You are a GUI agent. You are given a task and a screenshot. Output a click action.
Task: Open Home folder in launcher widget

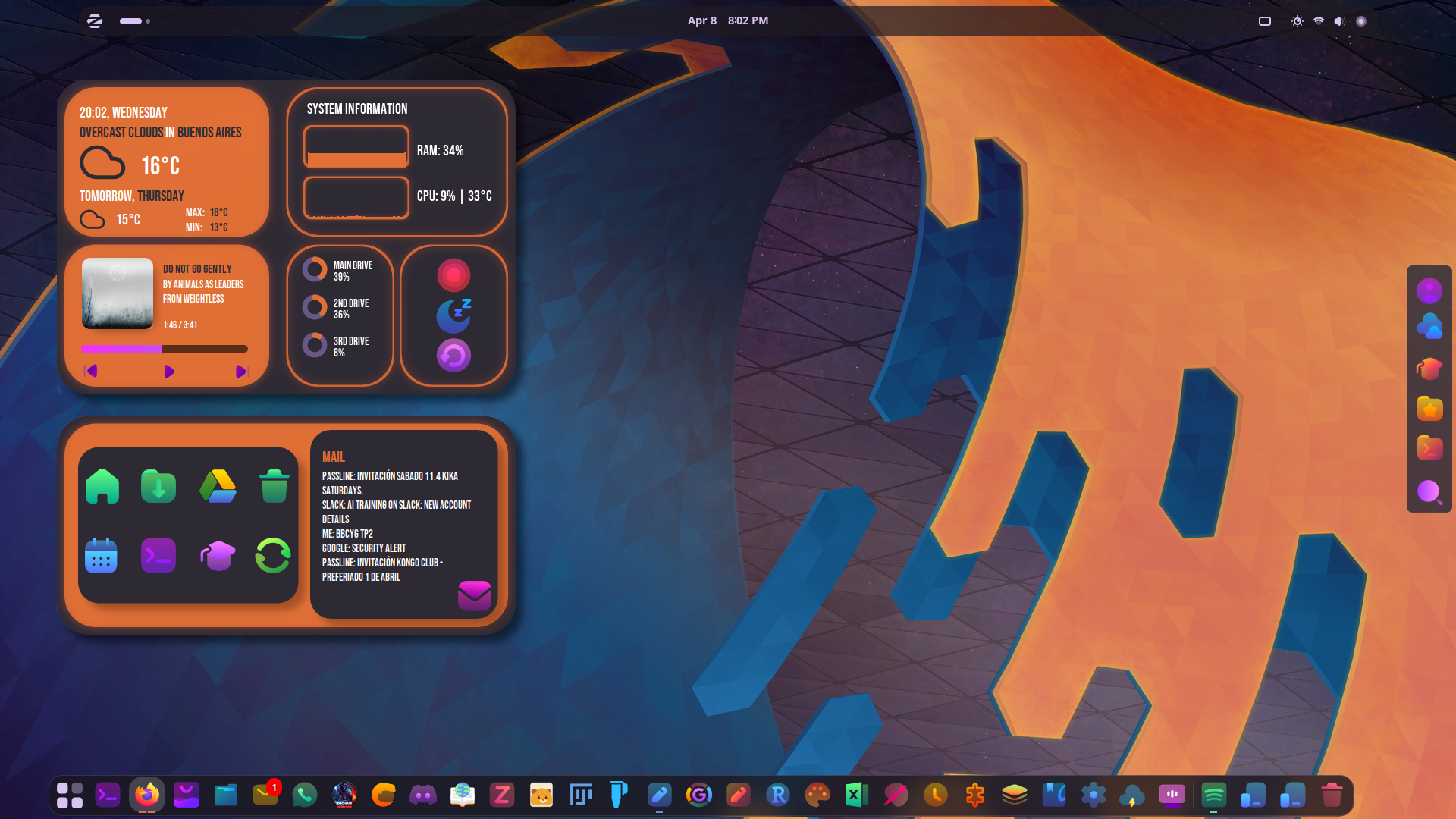coord(102,486)
